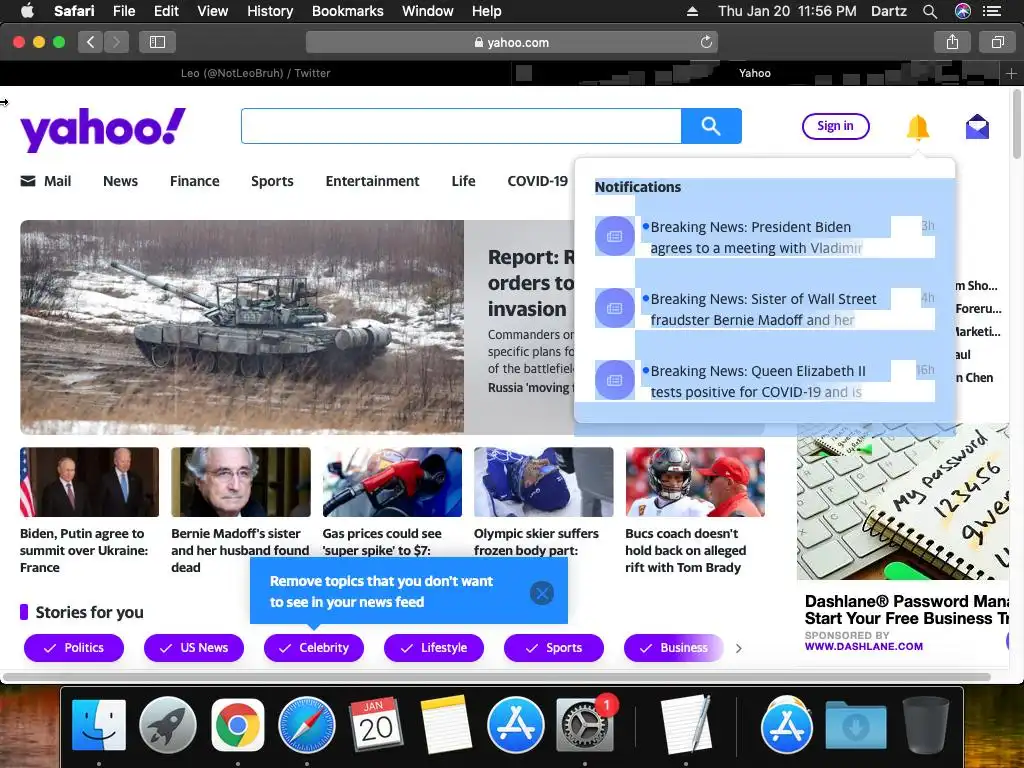Open the Window menu
The image size is (1024, 768).
428,11
